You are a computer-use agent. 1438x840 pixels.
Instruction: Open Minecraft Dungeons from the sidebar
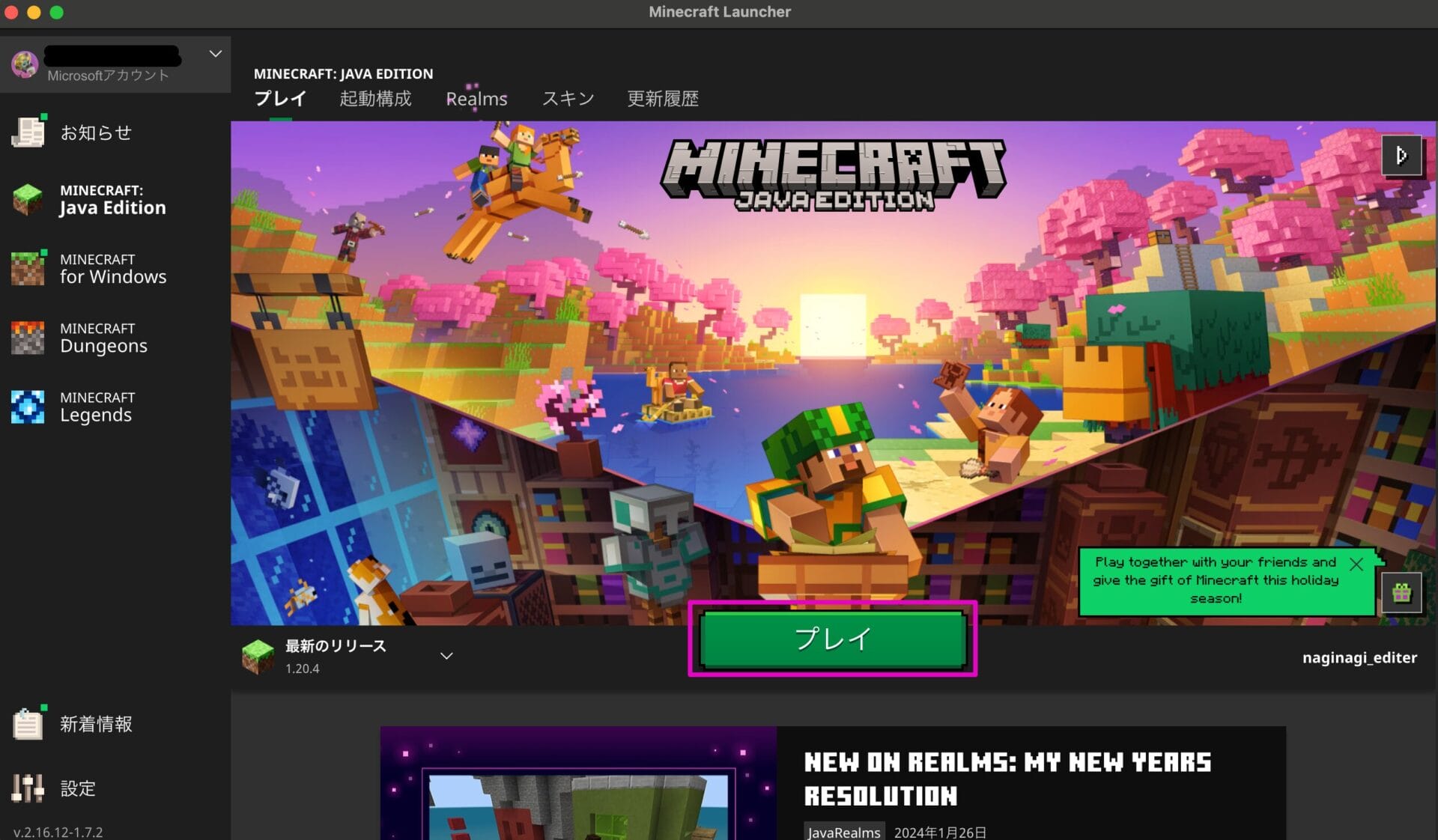click(x=103, y=337)
